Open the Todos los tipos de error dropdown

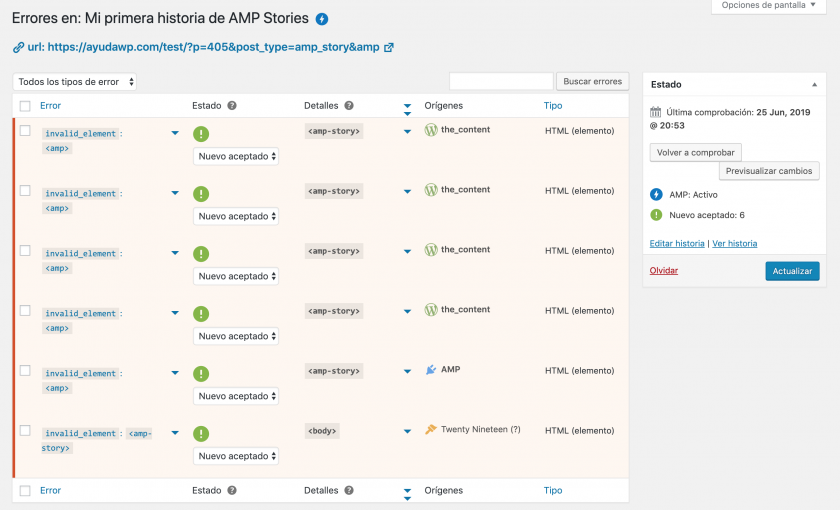[x=76, y=82]
